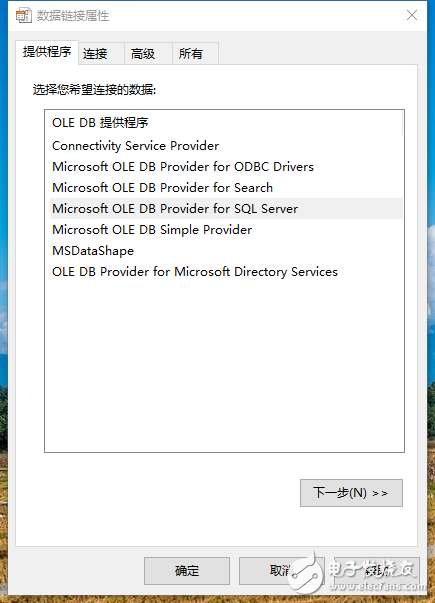Image resolution: width=435 pixels, height=603 pixels.
Task: Click the OLE DB 提供程序 list header
Action: click(x=224, y=123)
